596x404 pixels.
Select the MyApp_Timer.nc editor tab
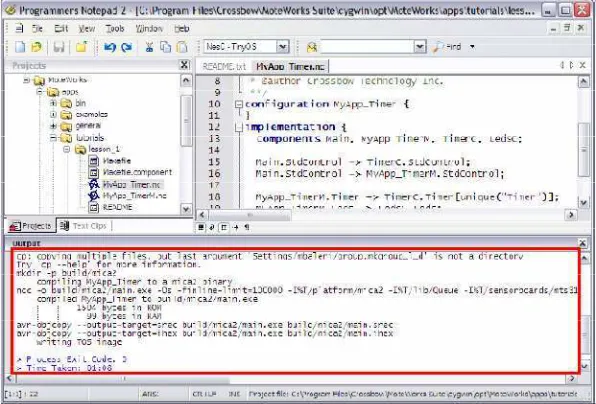(x=290, y=67)
